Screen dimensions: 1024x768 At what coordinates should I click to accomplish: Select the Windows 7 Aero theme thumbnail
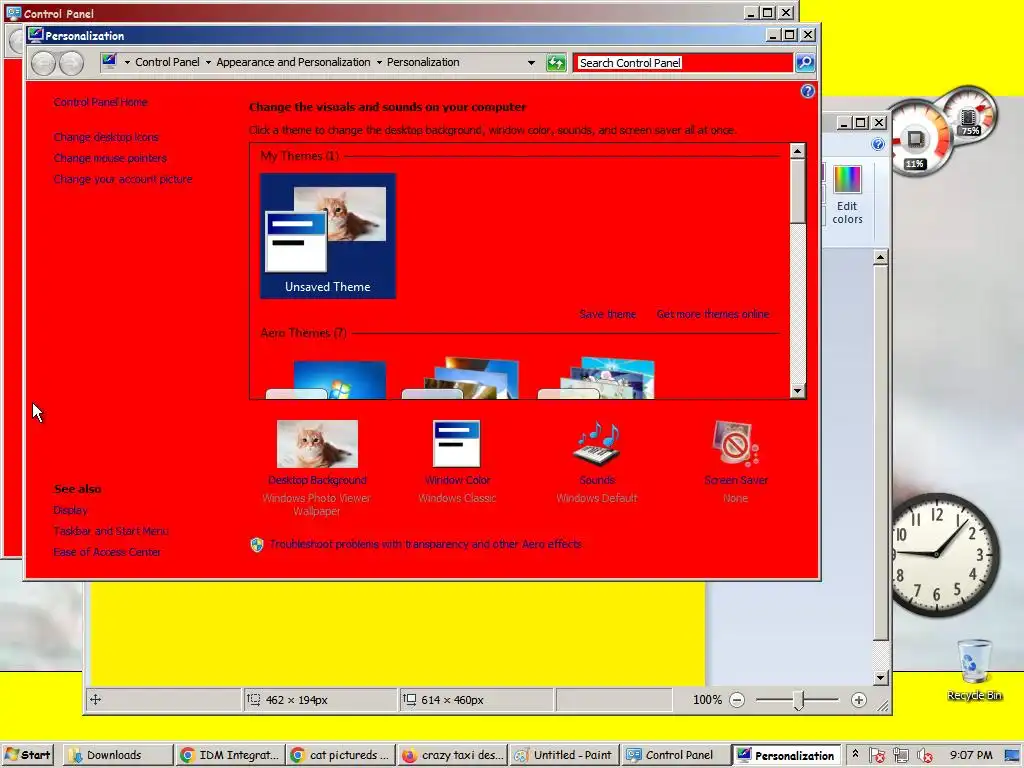[x=326, y=379]
